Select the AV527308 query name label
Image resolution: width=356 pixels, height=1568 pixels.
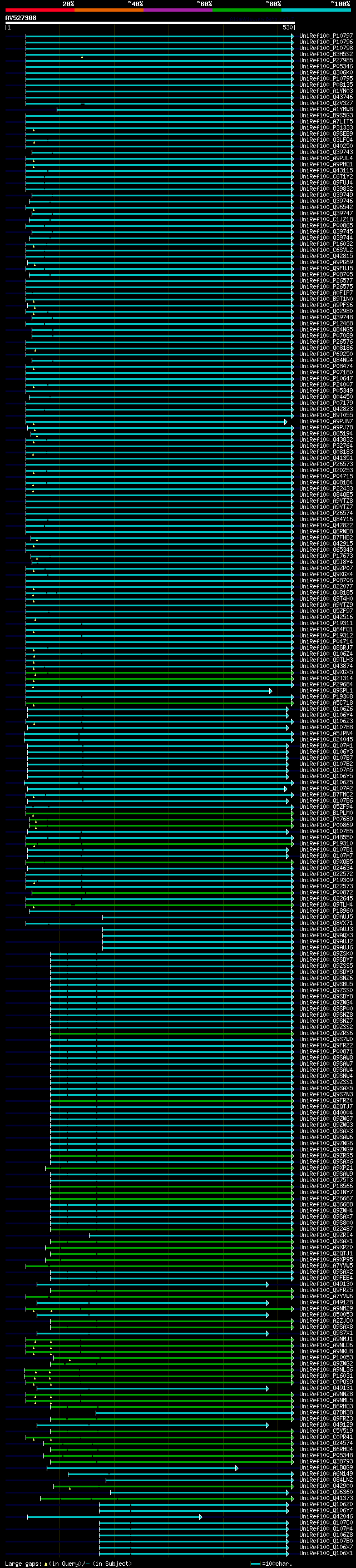point(21,18)
